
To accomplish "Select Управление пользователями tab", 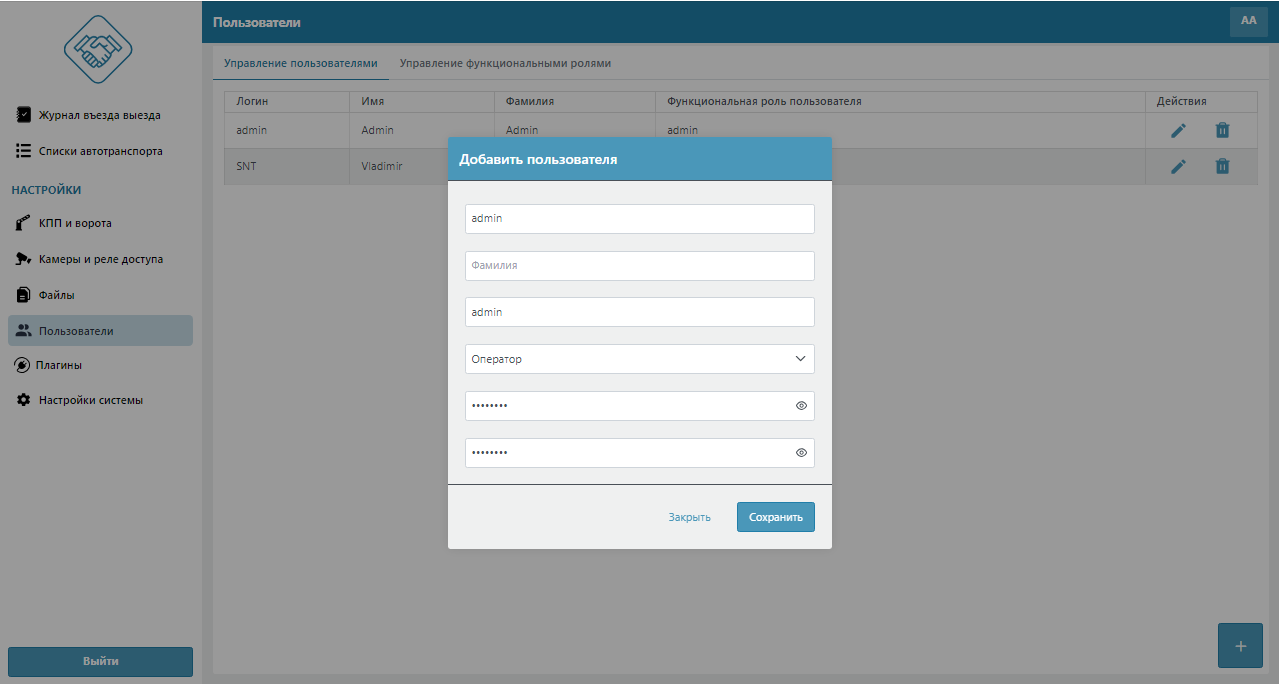I will (300, 63).
